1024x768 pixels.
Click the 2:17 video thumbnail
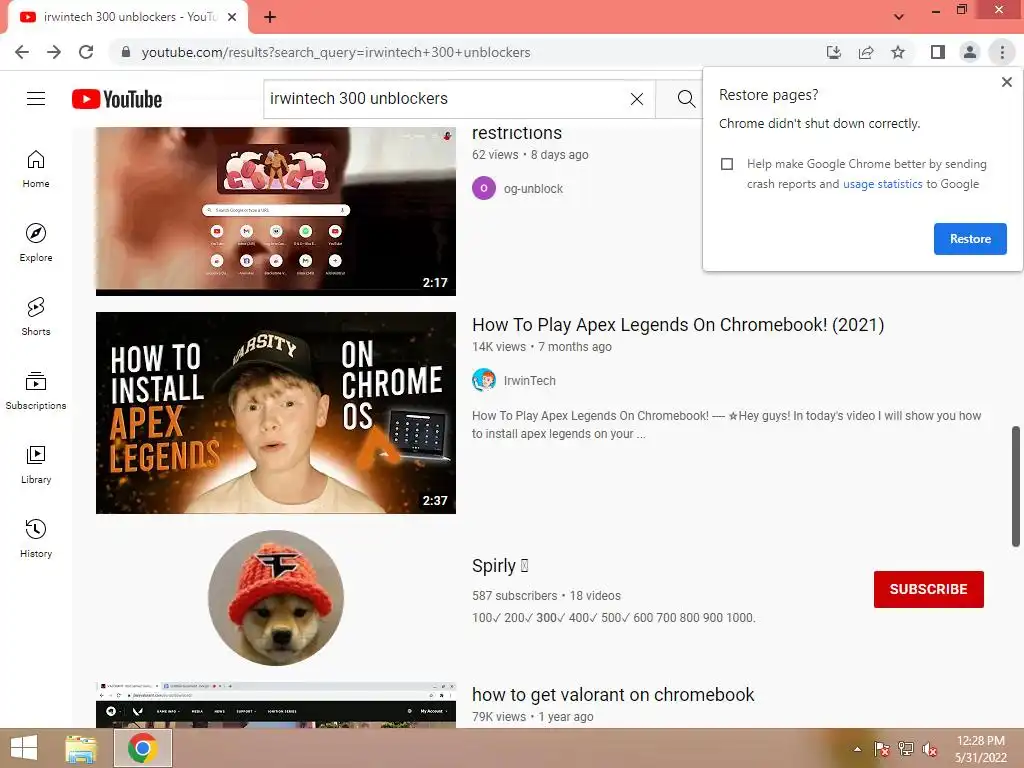point(276,211)
